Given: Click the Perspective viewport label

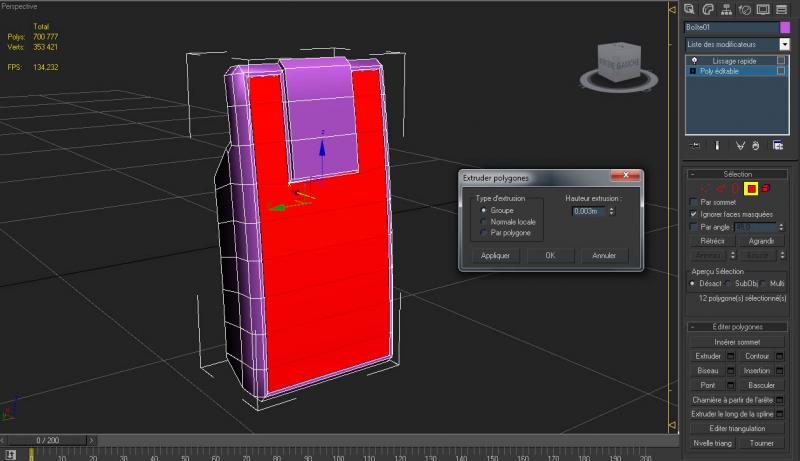Looking at the screenshot, I should 19,6.
